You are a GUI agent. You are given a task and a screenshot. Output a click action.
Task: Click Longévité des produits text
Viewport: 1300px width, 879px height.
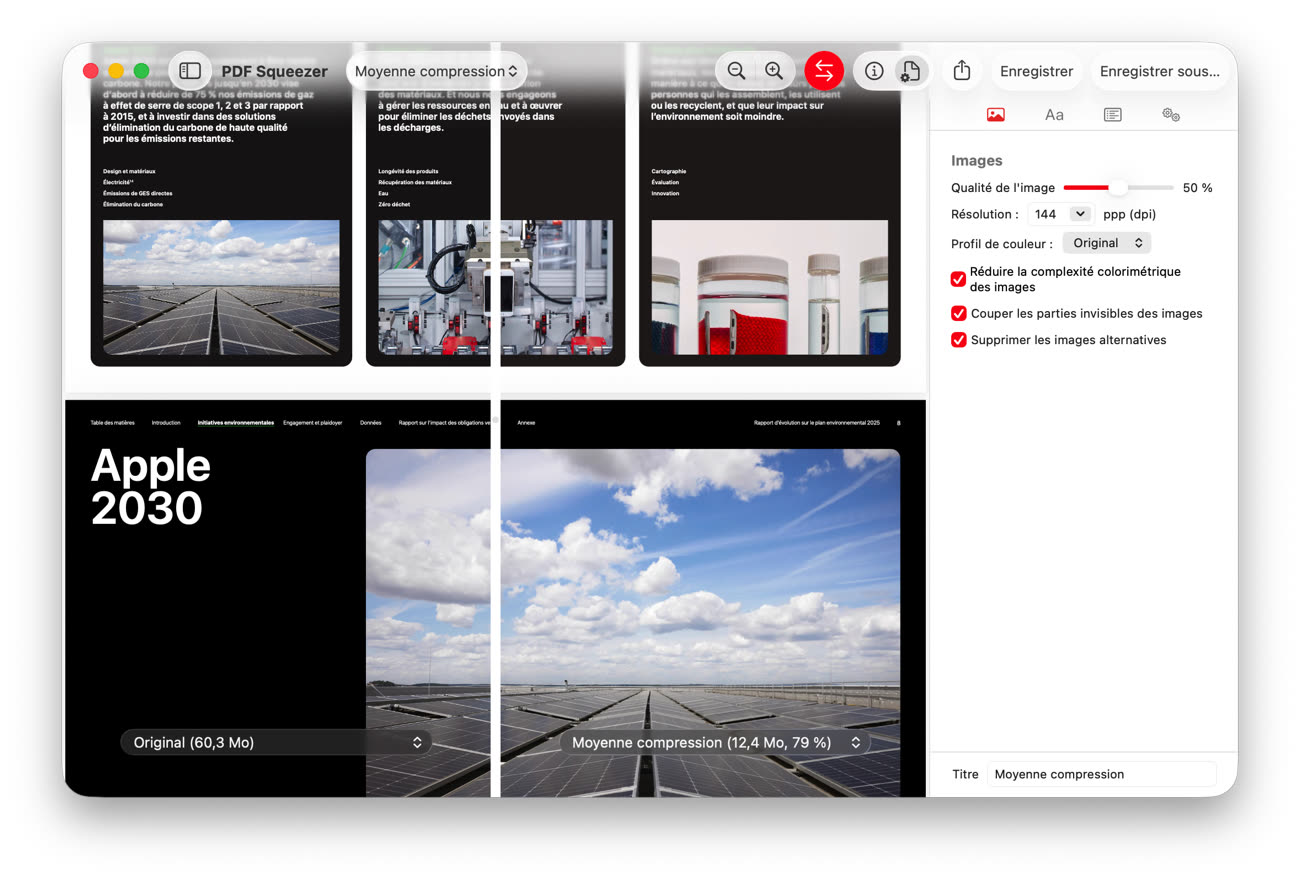(x=408, y=172)
